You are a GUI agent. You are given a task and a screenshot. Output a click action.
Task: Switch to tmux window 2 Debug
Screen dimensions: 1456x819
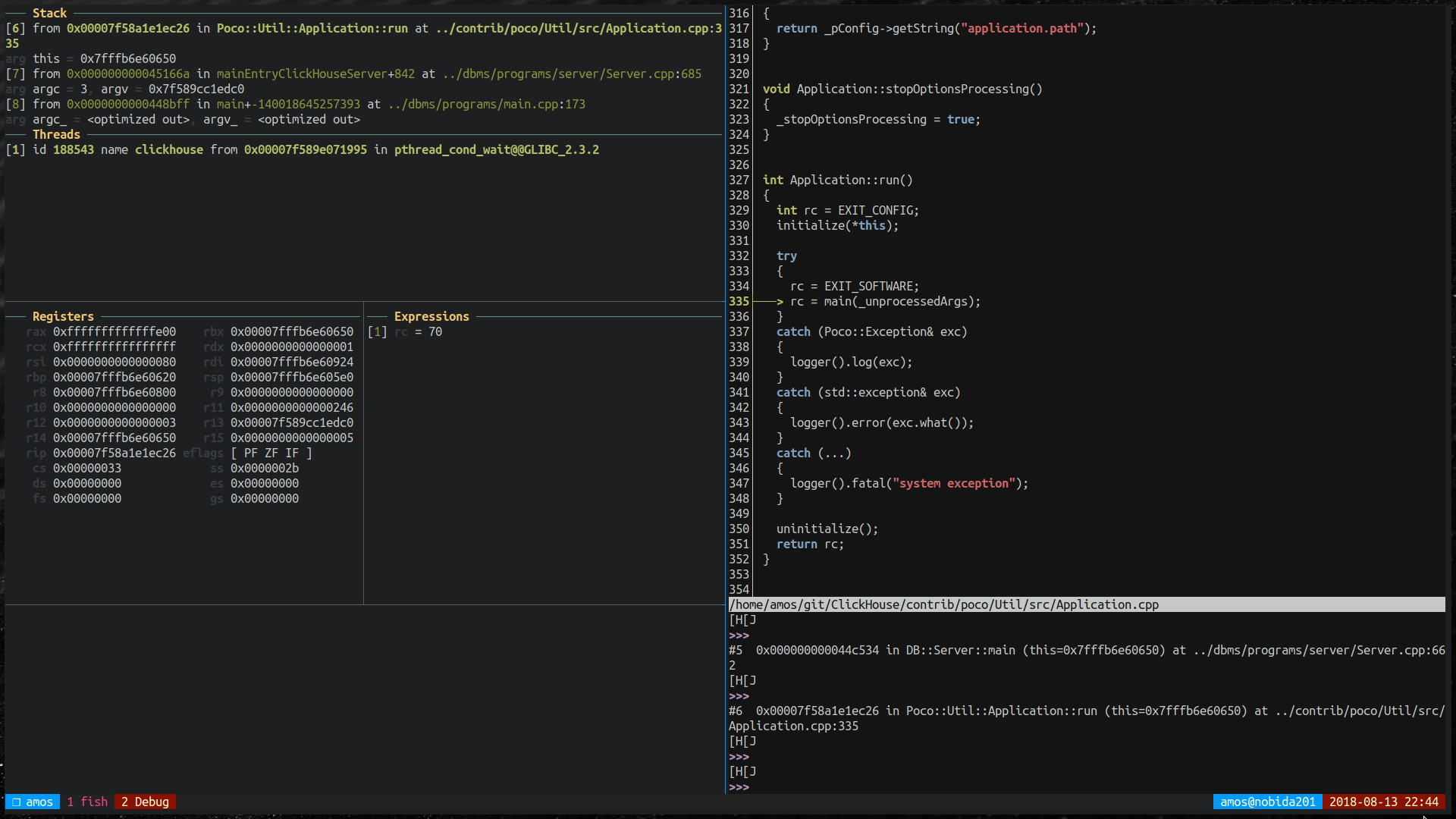pos(145,802)
